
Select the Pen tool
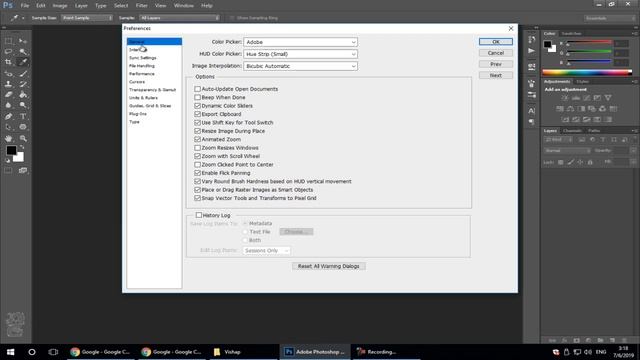click(8, 116)
